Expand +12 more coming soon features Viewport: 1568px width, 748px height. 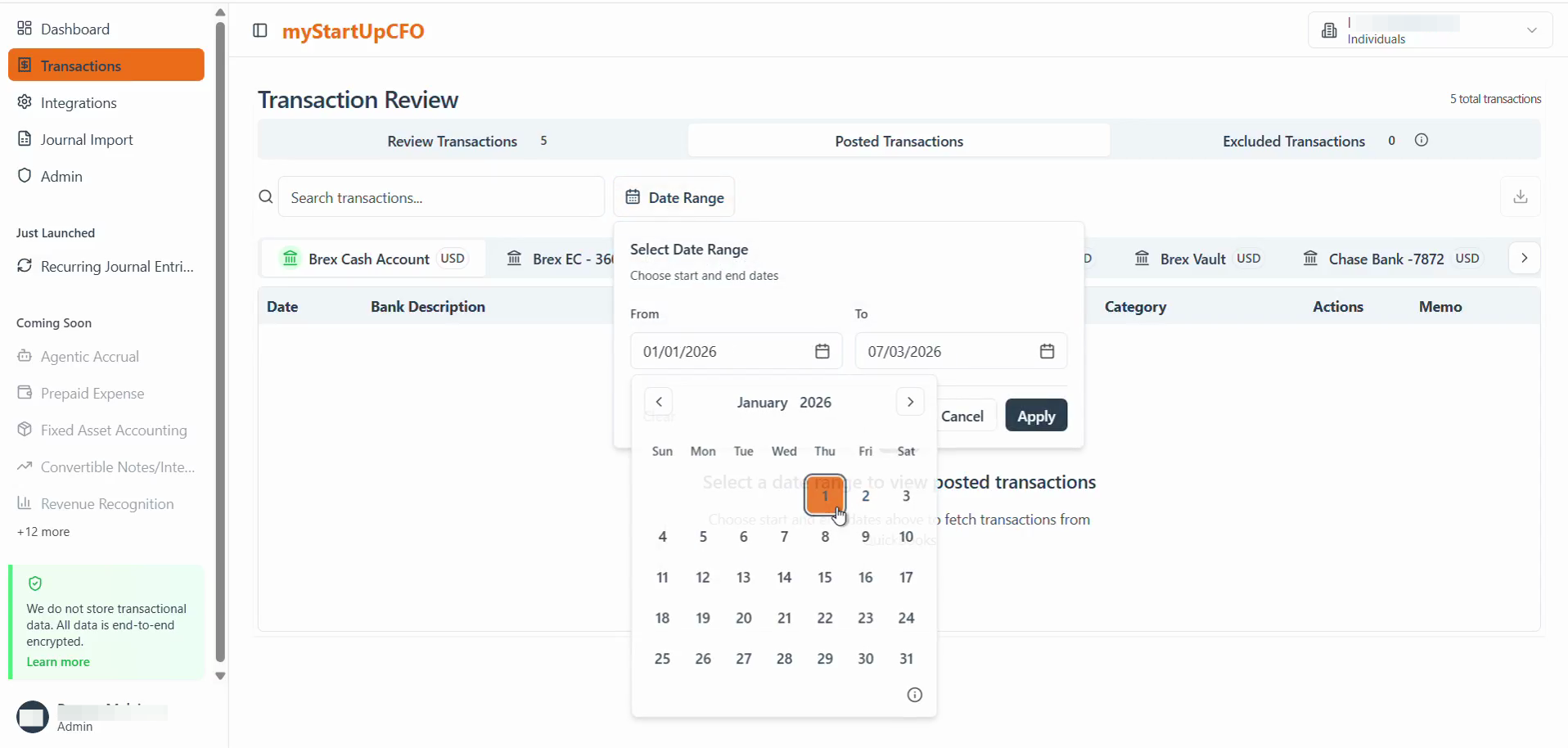tap(43, 532)
